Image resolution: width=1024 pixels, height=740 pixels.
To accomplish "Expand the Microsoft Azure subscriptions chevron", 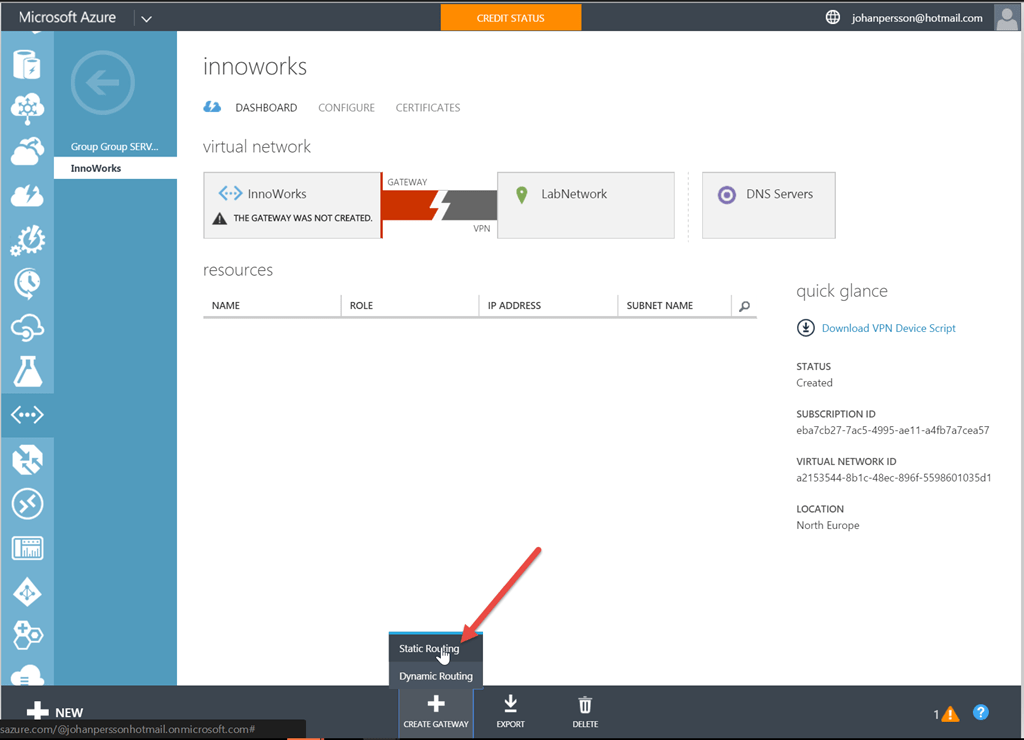I will click(146, 18).
